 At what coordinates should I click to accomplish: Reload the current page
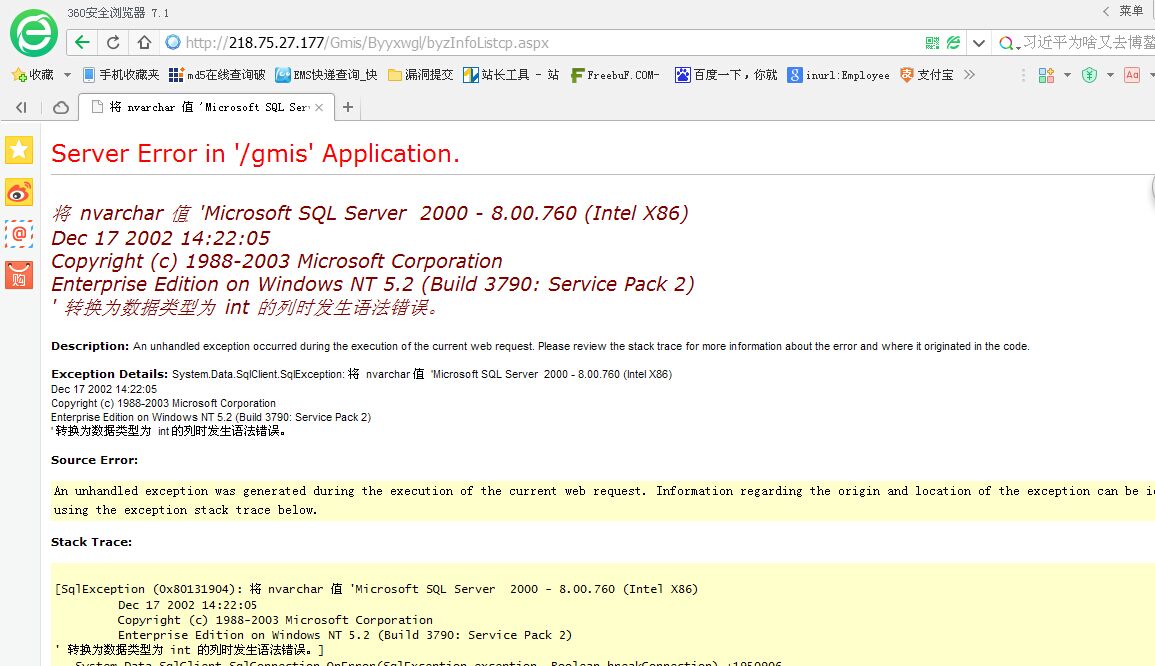113,43
